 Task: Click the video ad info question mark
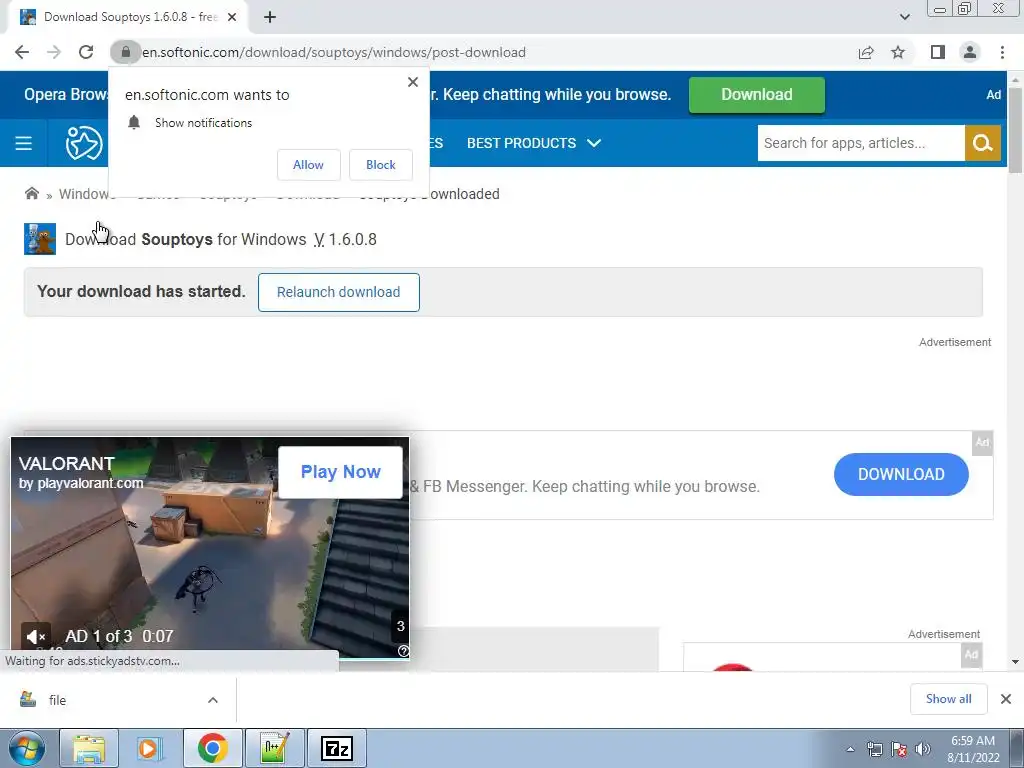[x=404, y=650]
